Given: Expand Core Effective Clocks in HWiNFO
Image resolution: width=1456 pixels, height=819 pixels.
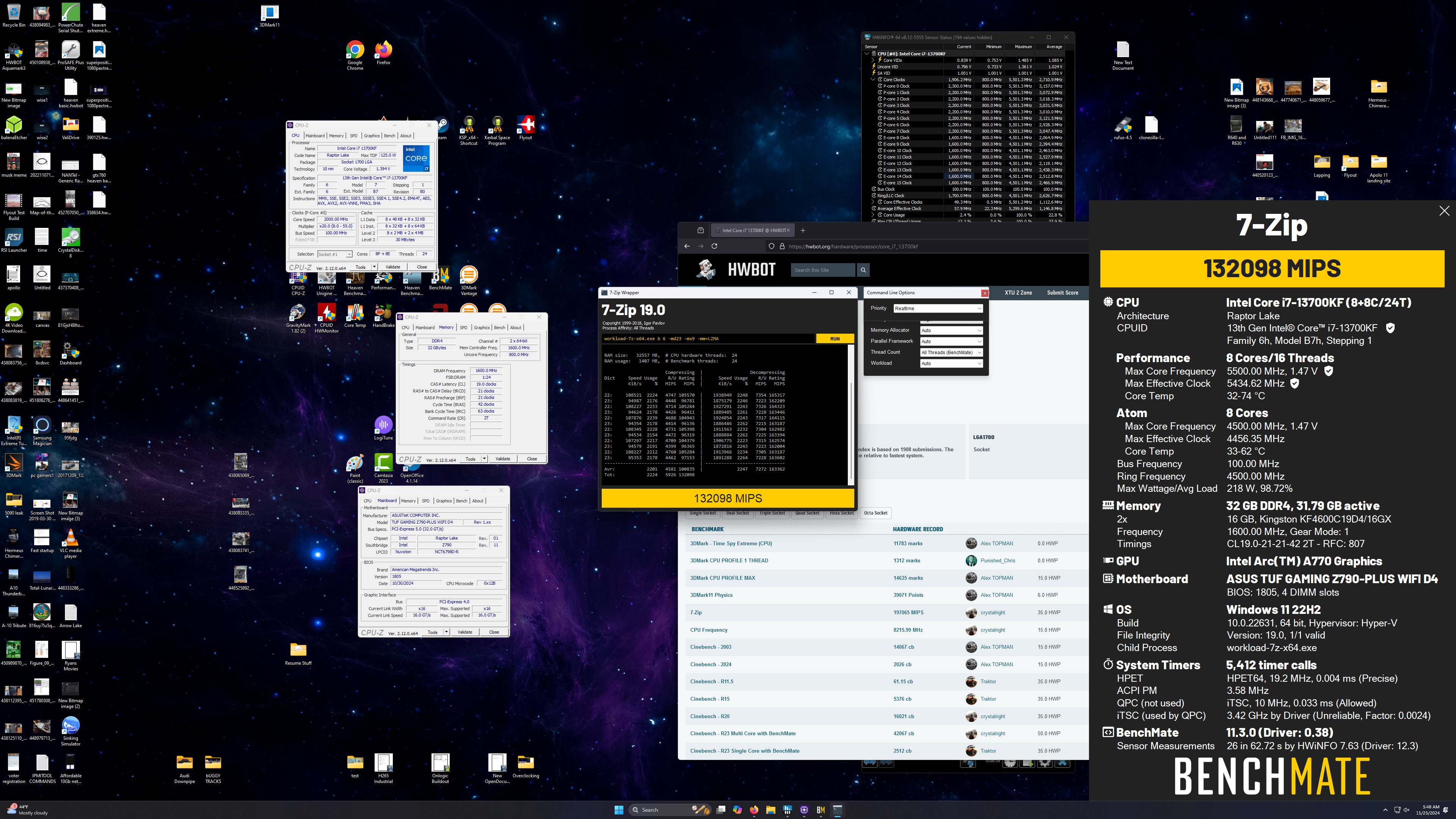Looking at the screenshot, I should click(873, 202).
